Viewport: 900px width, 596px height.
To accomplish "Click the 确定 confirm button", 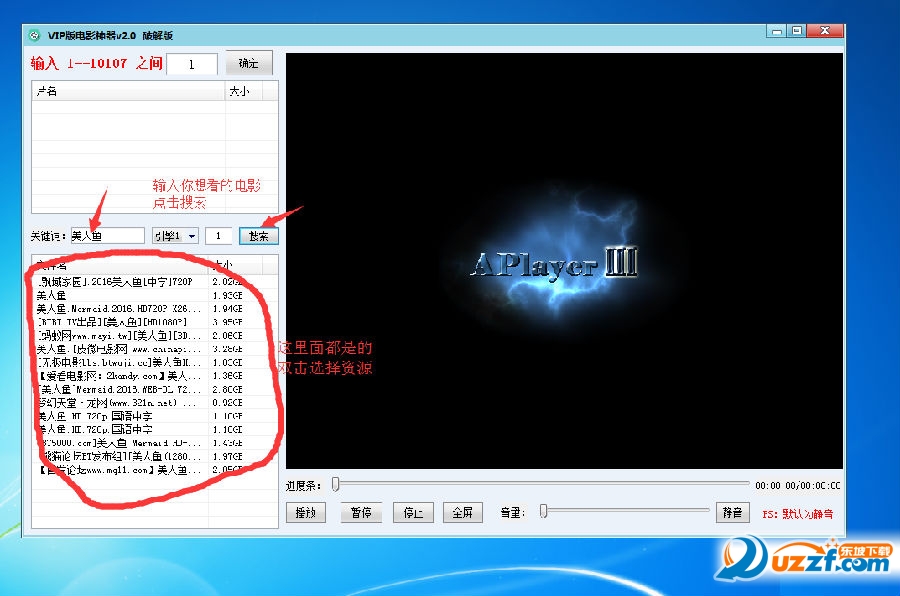I will coord(249,63).
